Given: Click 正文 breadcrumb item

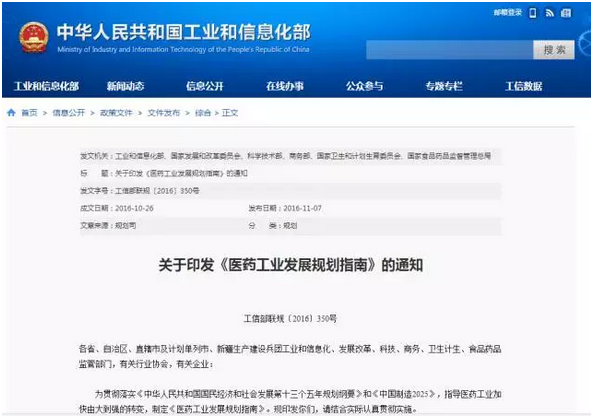Looking at the screenshot, I should [x=230, y=113].
